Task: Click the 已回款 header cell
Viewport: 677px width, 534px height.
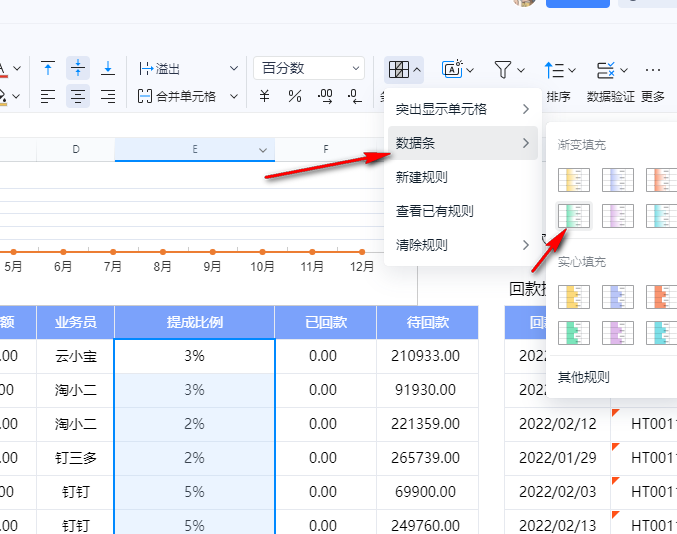Action: pos(326,322)
